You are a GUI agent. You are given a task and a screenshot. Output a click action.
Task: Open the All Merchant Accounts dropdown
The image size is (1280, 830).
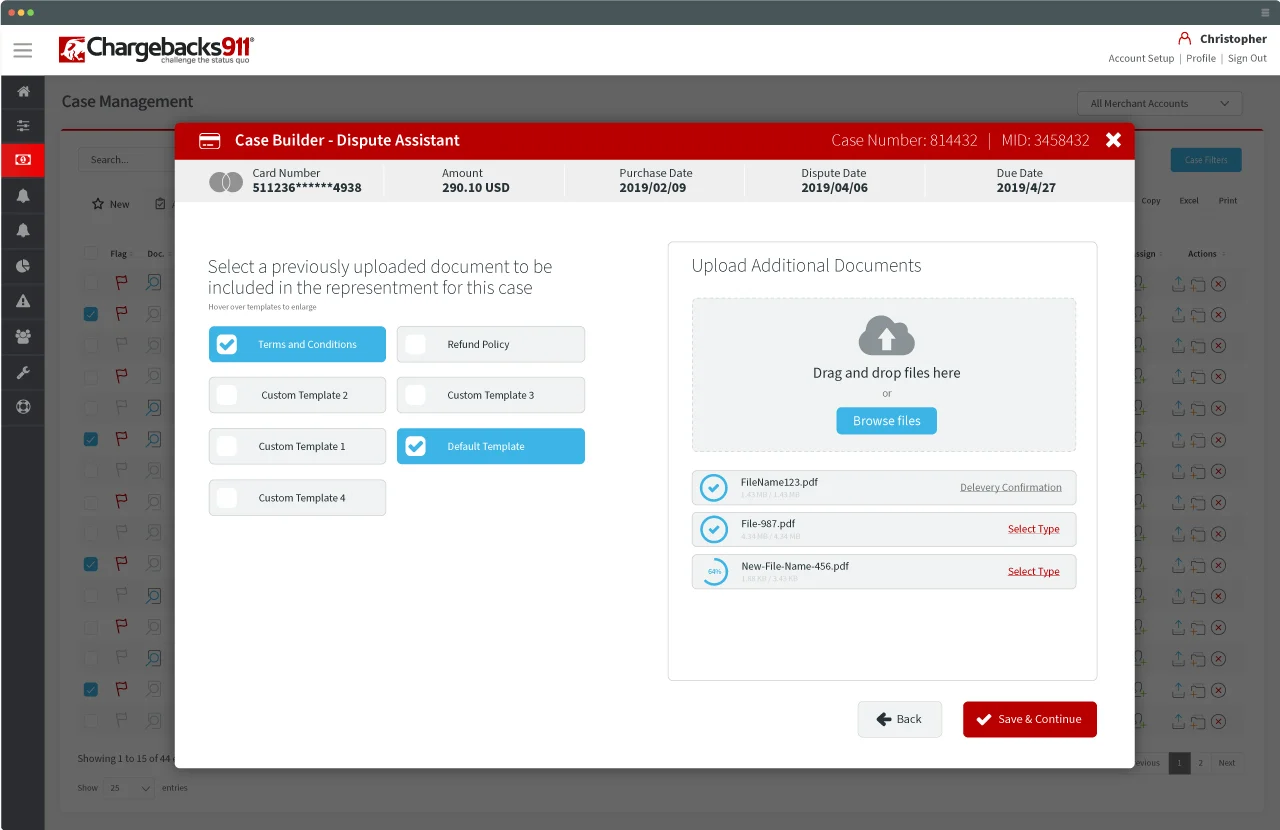click(1158, 103)
